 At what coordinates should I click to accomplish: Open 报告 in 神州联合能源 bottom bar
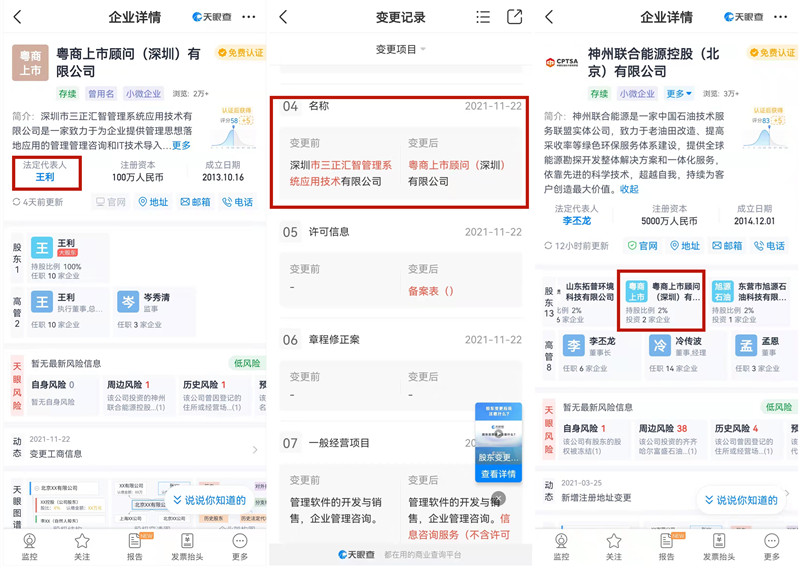click(667, 547)
